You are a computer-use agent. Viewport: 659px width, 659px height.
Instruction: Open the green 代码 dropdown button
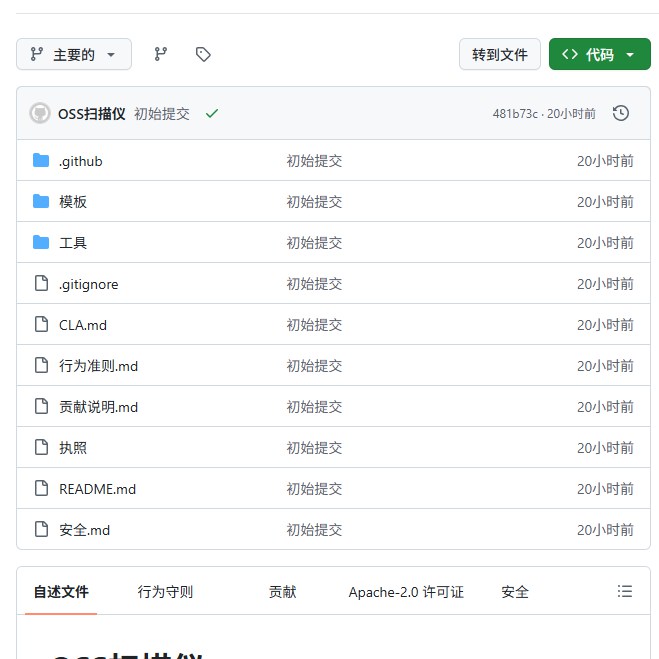pos(599,54)
